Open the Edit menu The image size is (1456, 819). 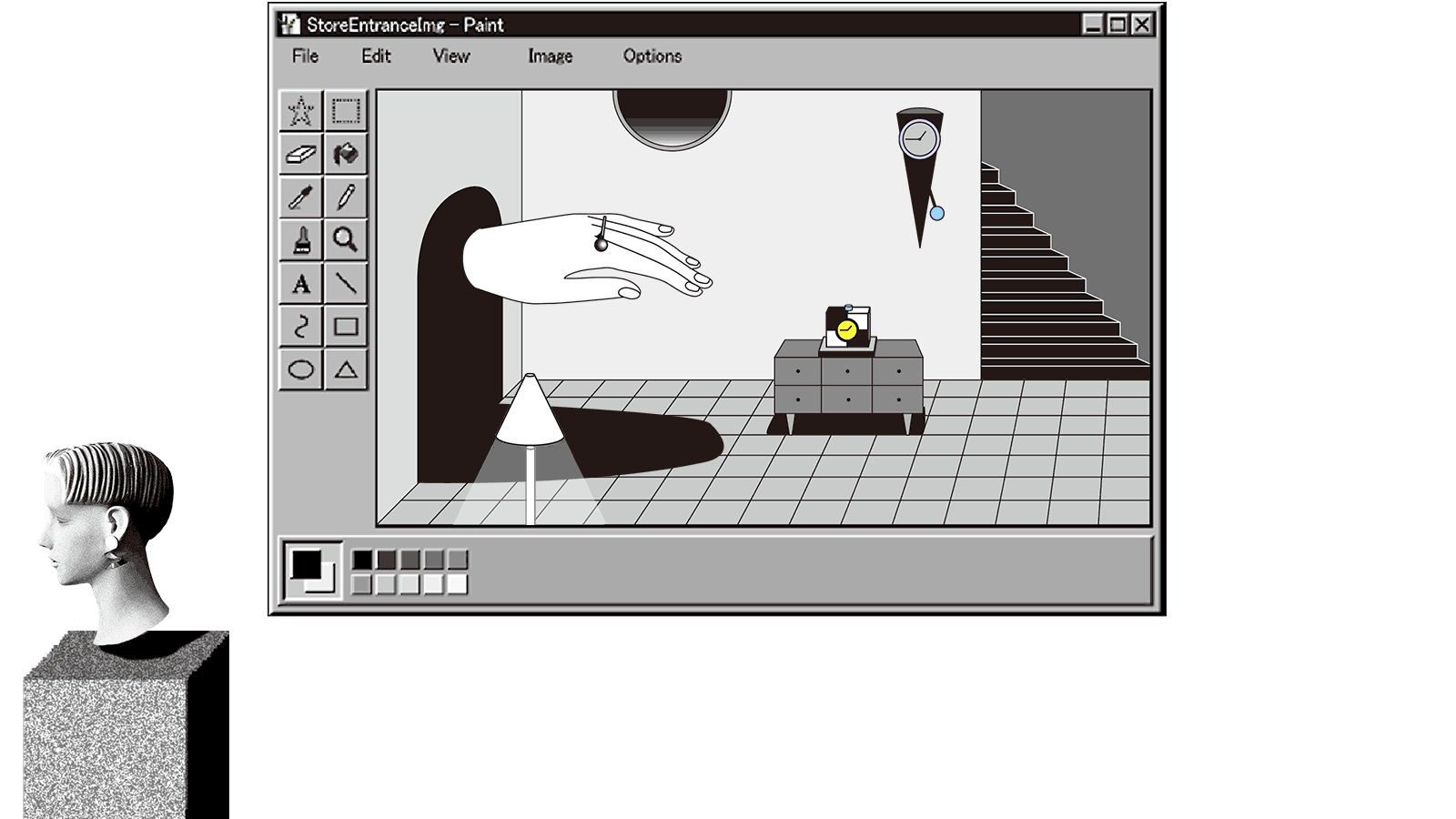(376, 56)
